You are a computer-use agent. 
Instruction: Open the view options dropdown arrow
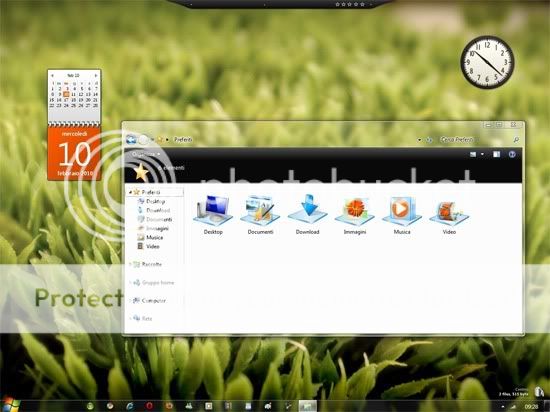[482, 154]
